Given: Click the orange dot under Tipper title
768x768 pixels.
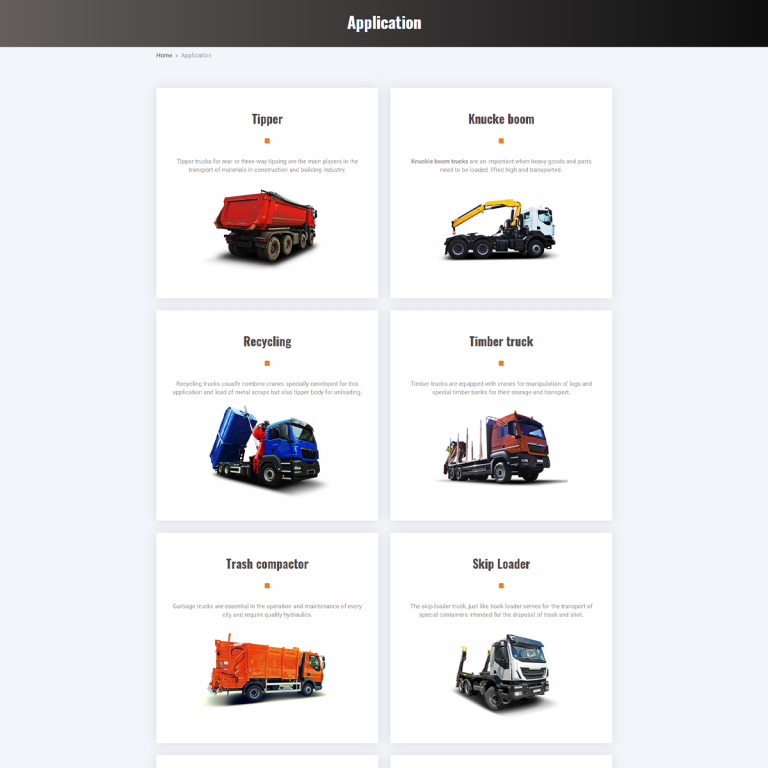Looking at the screenshot, I should [267, 141].
